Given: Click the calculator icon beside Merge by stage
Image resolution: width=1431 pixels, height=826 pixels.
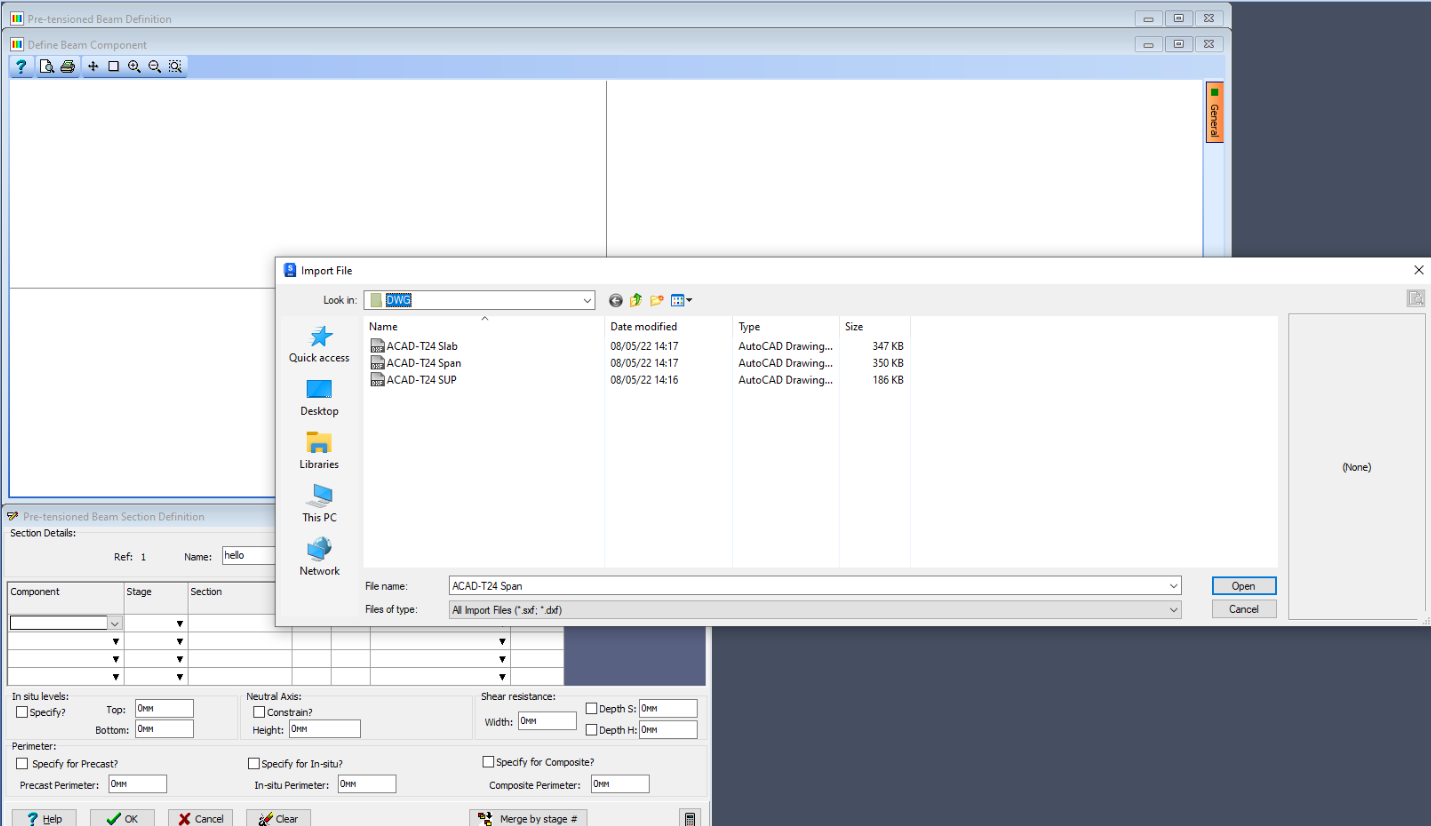Looking at the screenshot, I should tap(690, 819).
